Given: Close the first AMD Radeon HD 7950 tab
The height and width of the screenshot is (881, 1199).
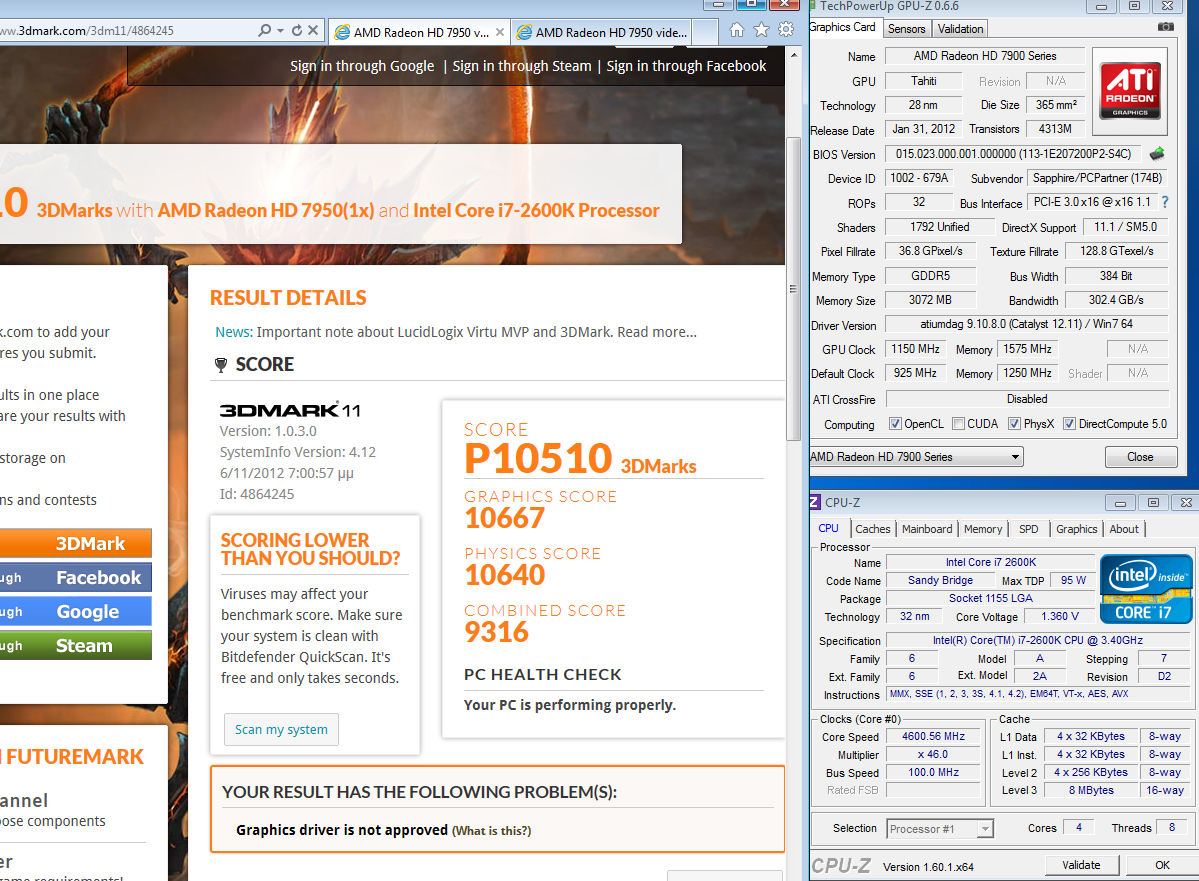Looking at the screenshot, I should click(499, 32).
